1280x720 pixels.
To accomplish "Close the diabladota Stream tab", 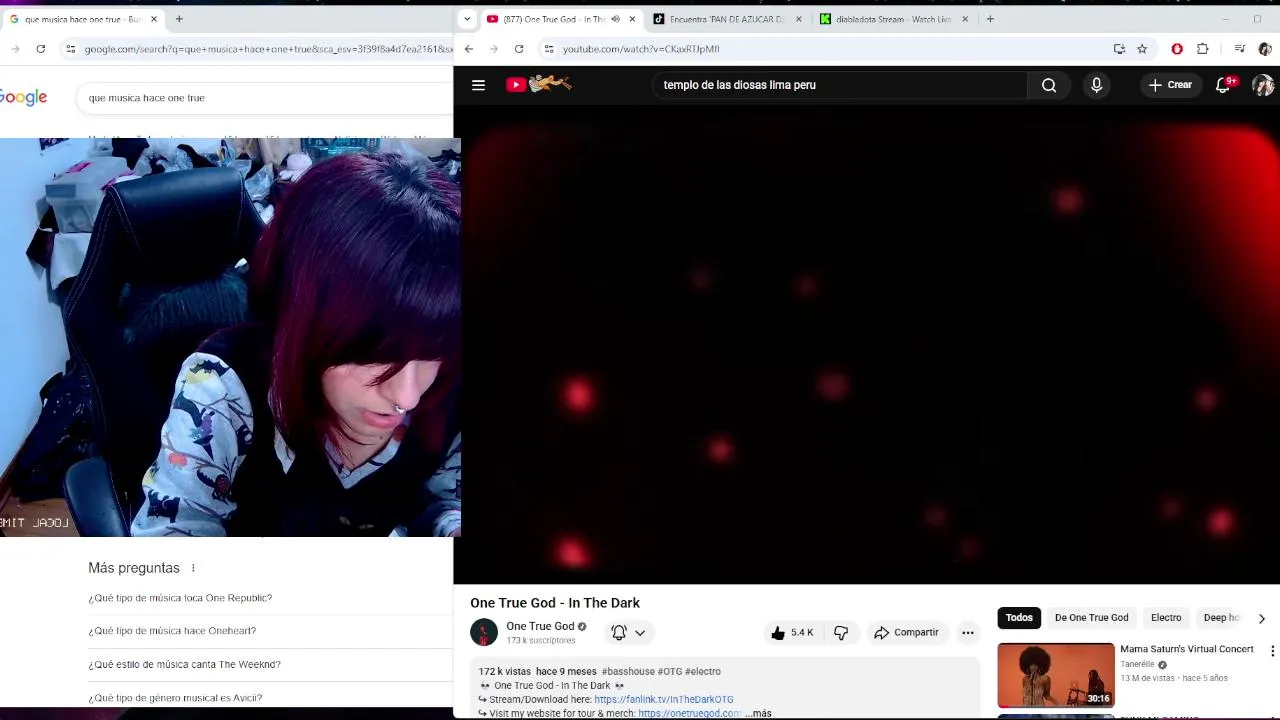I will 965,19.
